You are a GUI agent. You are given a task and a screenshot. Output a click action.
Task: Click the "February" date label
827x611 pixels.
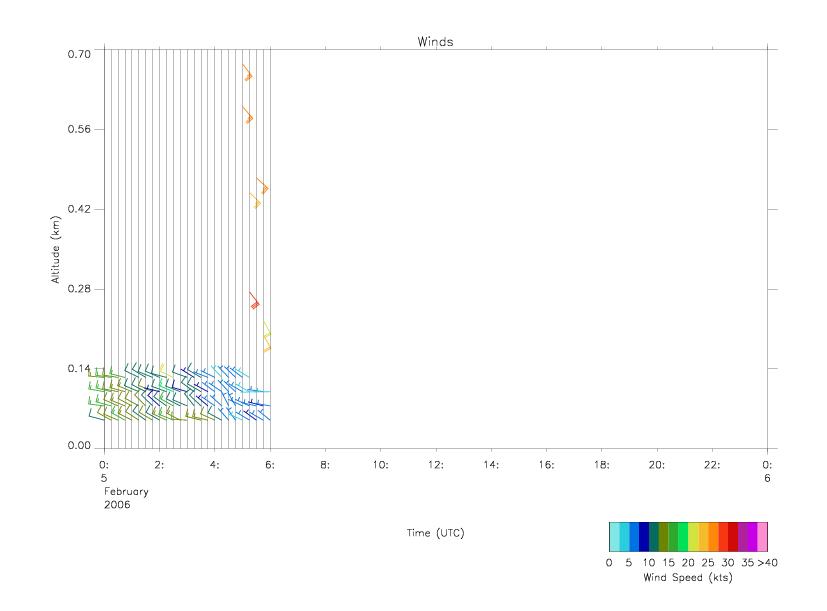pyautogui.click(x=126, y=491)
